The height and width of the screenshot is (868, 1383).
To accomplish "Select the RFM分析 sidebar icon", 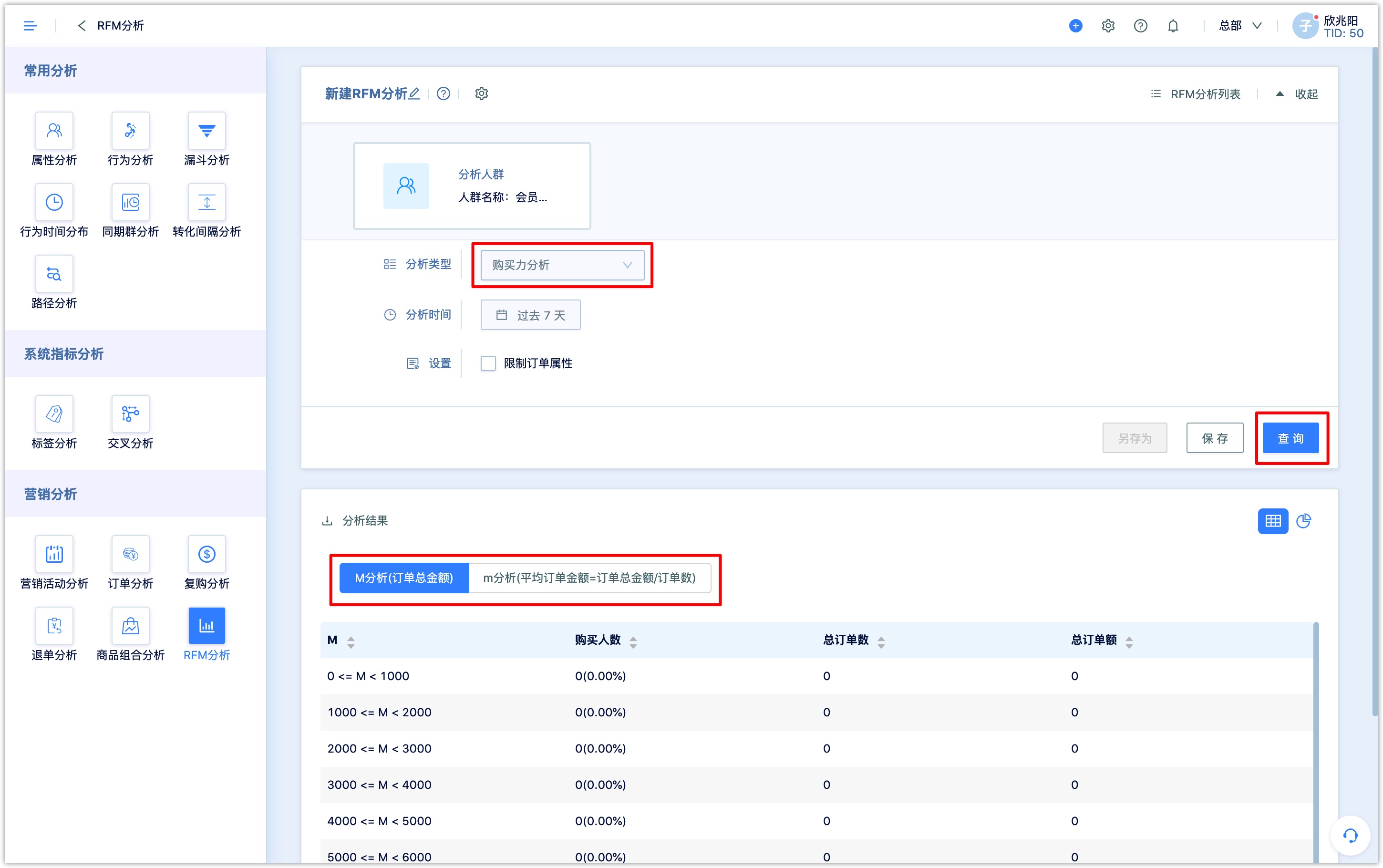I will click(206, 626).
